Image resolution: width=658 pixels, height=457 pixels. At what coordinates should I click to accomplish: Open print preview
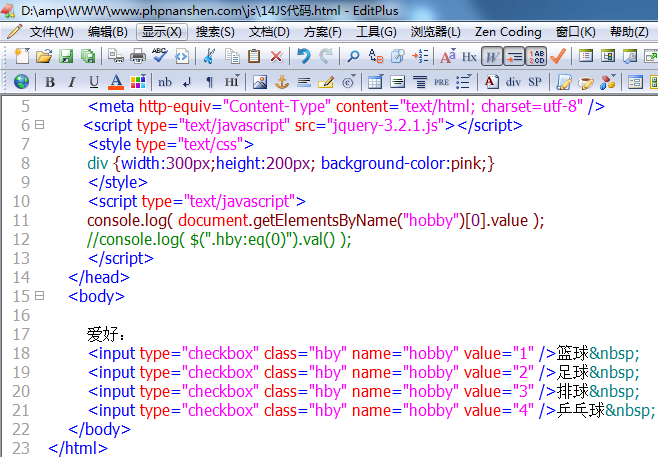115,56
